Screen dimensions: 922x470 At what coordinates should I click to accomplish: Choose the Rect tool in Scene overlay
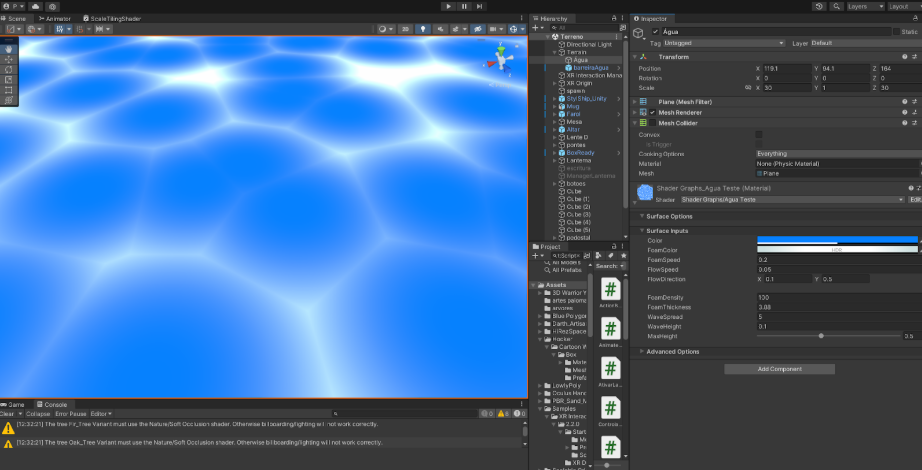pyautogui.click(x=9, y=90)
